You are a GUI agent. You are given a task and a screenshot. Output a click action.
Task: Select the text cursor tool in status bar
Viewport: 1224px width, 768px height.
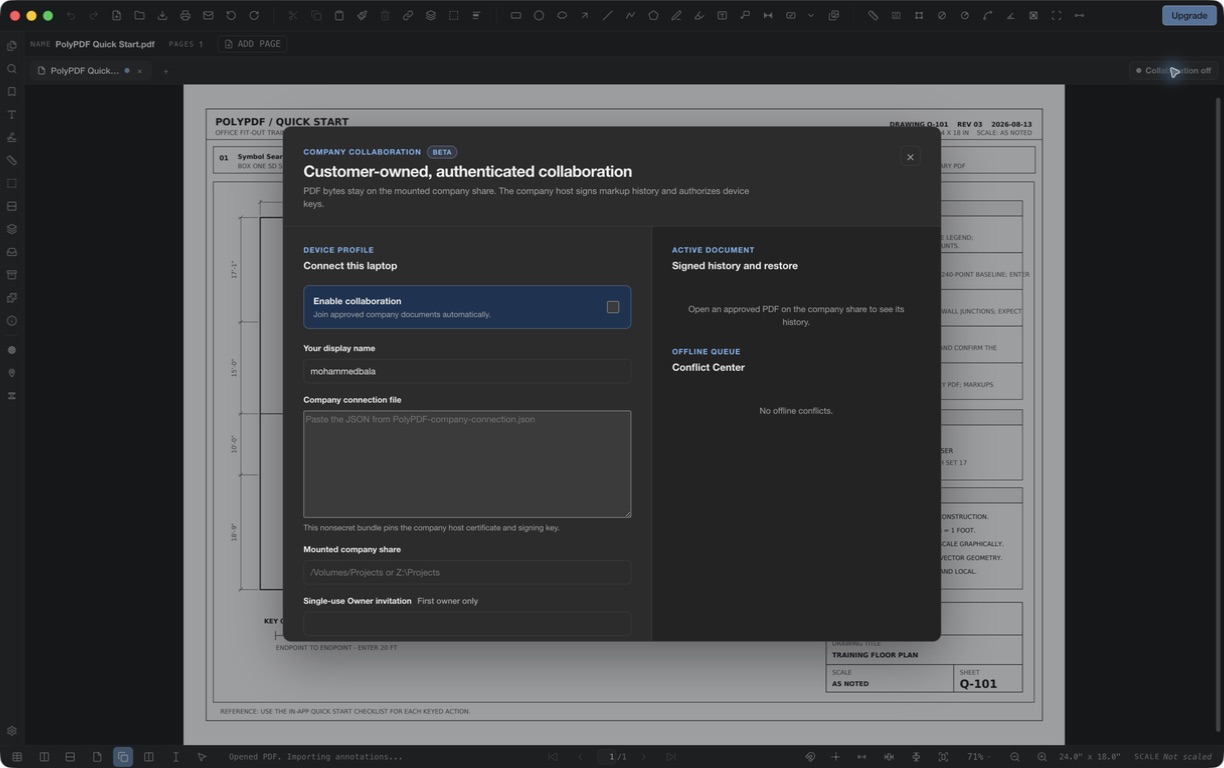(175, 757)
